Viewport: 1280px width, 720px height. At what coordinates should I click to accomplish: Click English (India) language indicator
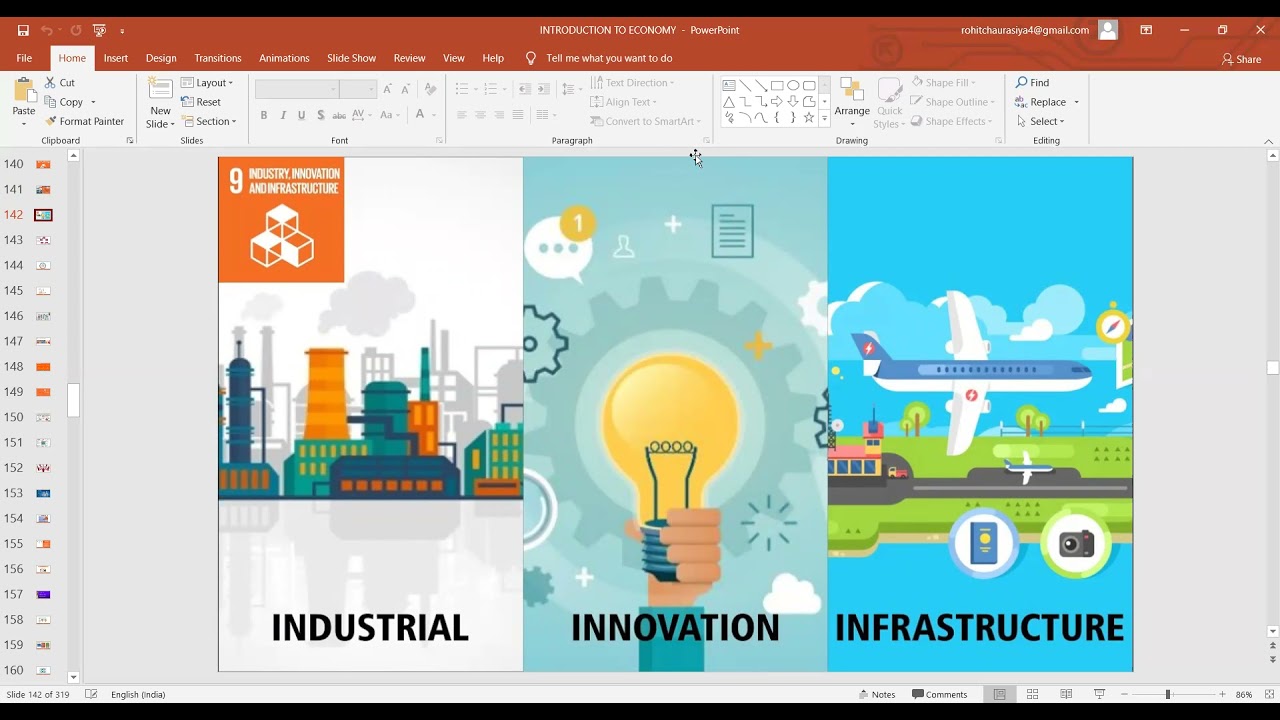coord(138,694)
